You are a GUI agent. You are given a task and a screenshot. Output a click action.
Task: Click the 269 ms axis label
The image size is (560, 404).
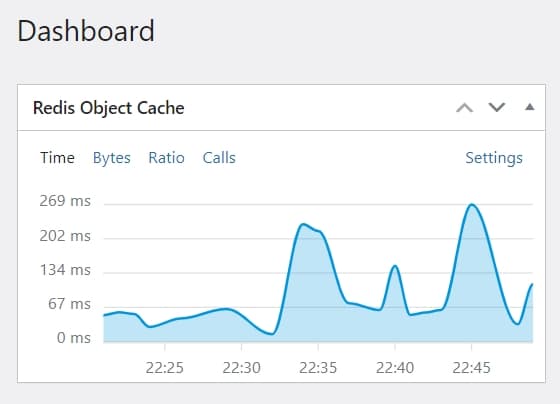[x=65, y=201]
